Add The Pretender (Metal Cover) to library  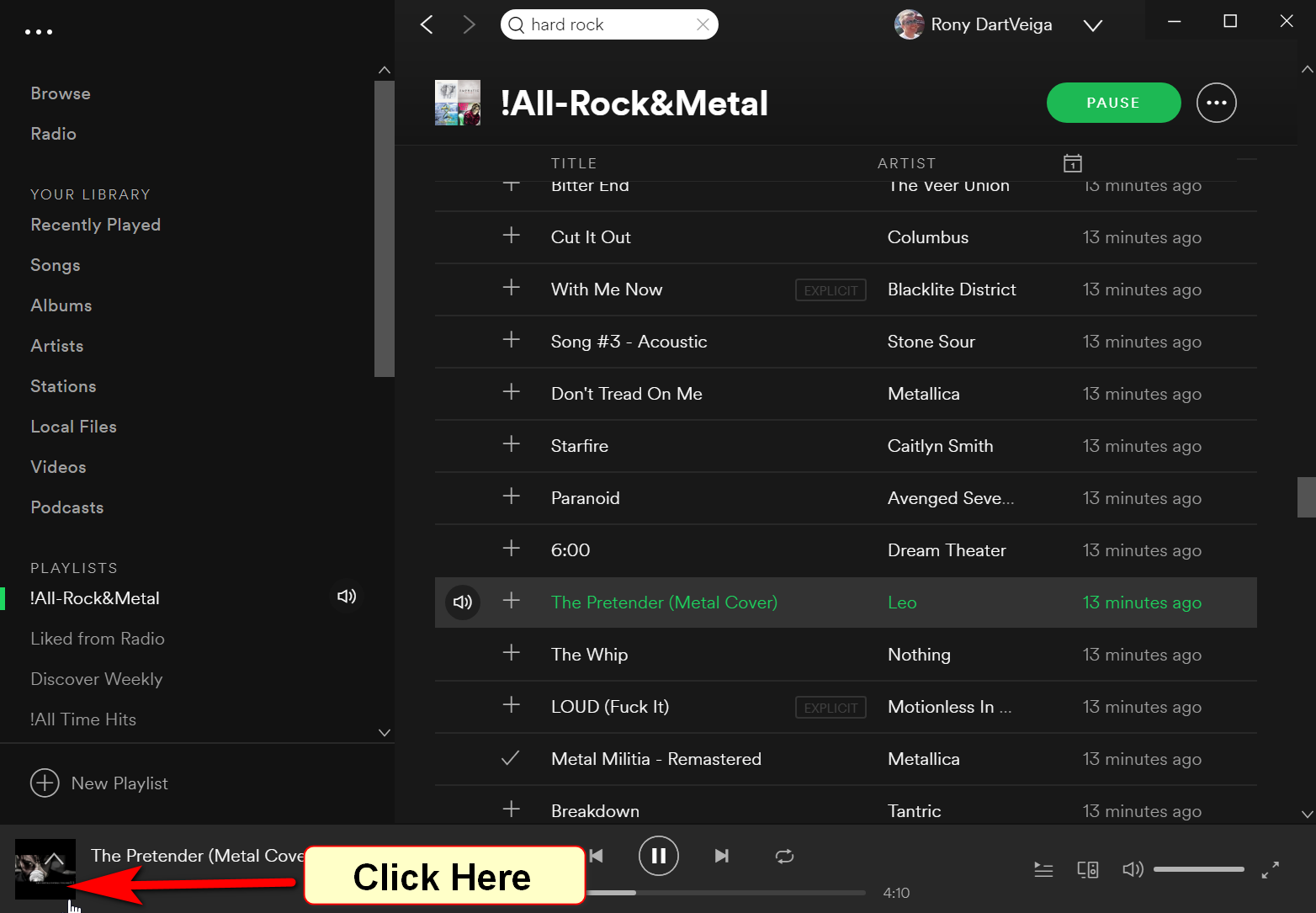coord(511,601)
